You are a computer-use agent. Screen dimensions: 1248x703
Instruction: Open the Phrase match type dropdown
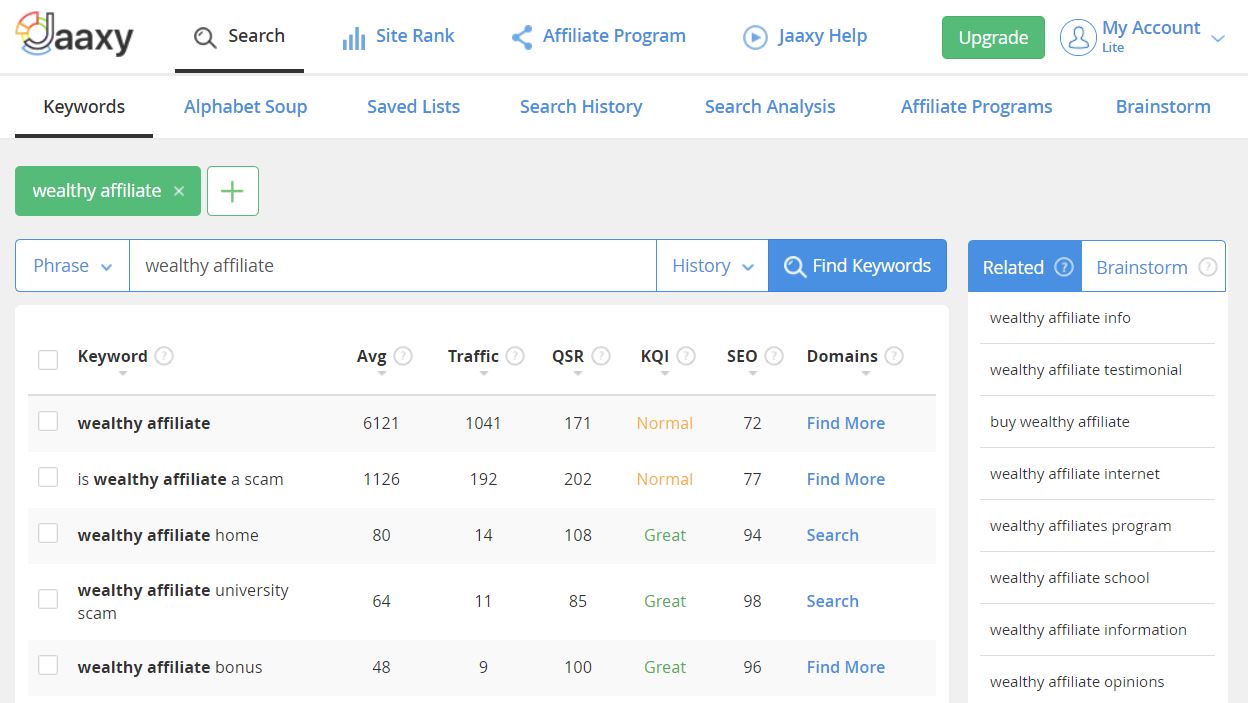click(x=72, y=265)
